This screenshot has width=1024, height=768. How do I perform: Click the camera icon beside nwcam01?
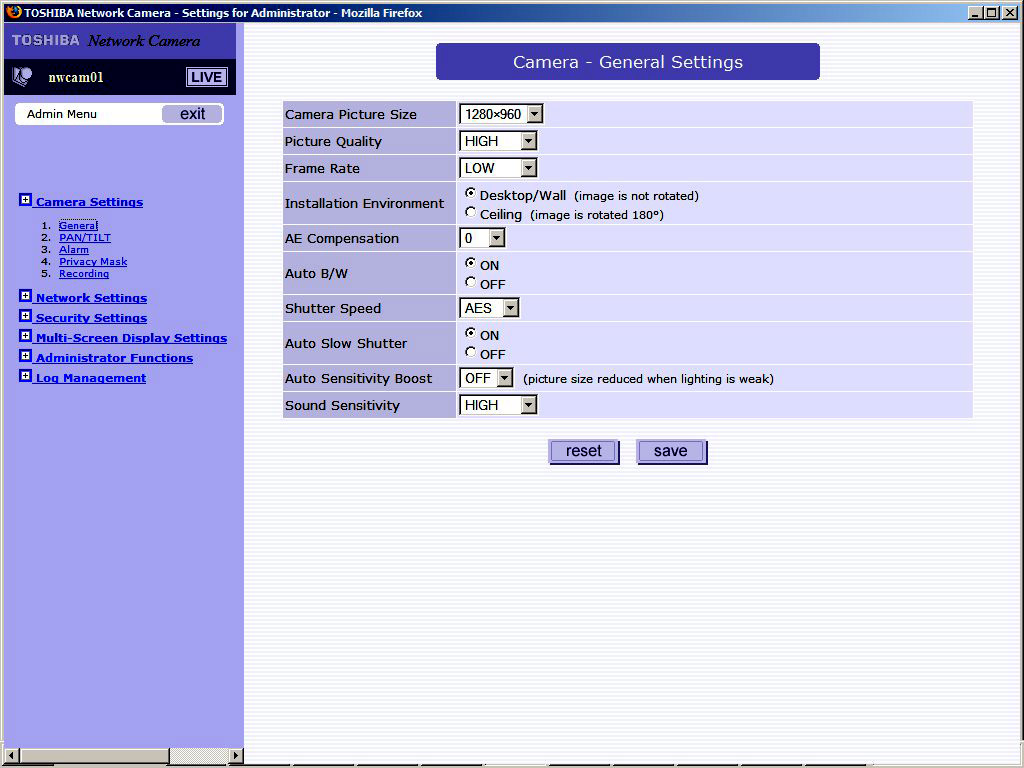pos(22,77)
